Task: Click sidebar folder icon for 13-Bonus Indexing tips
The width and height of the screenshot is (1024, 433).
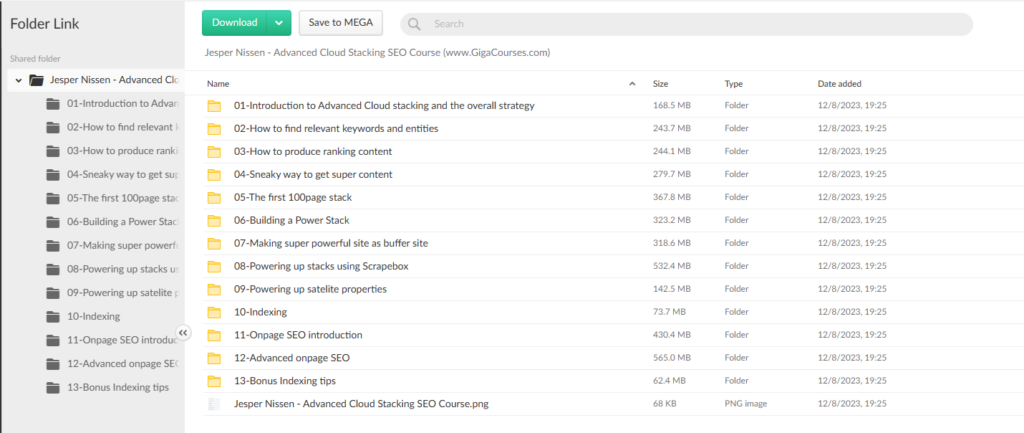Action: point(53,387)
